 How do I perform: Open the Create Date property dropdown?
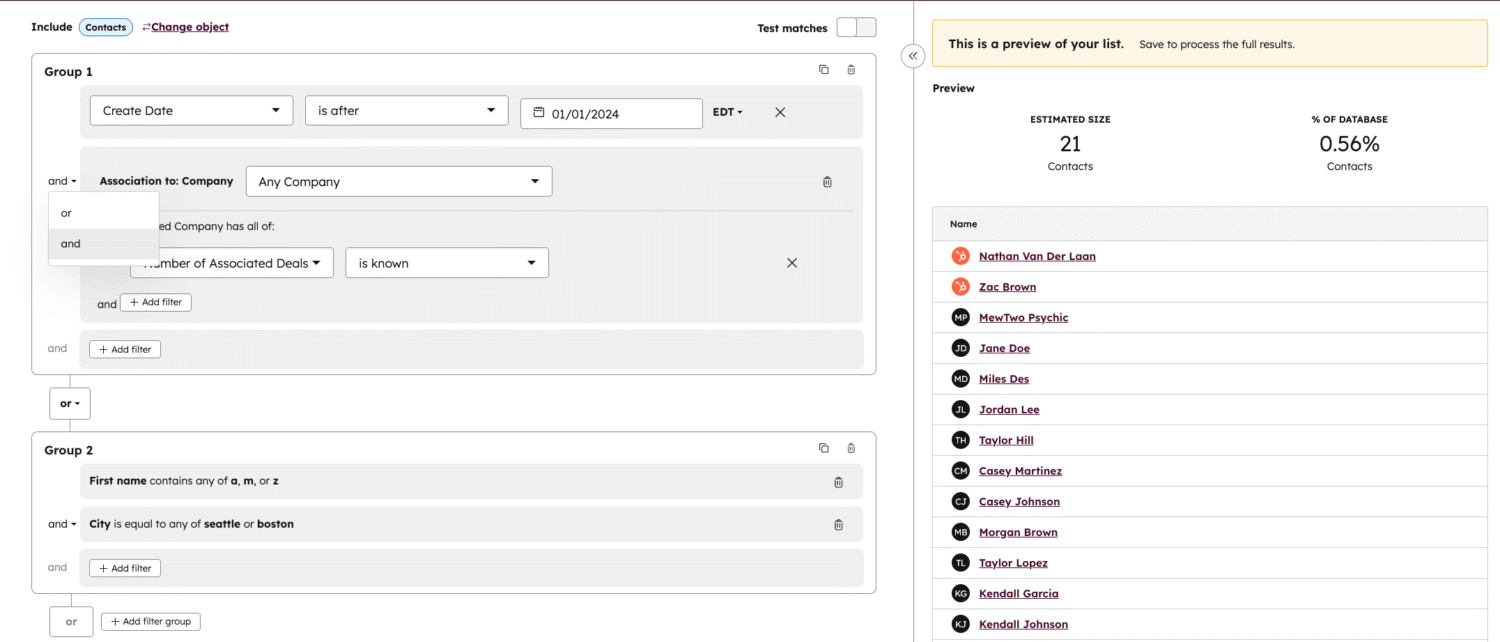click(x=191, y=111)
